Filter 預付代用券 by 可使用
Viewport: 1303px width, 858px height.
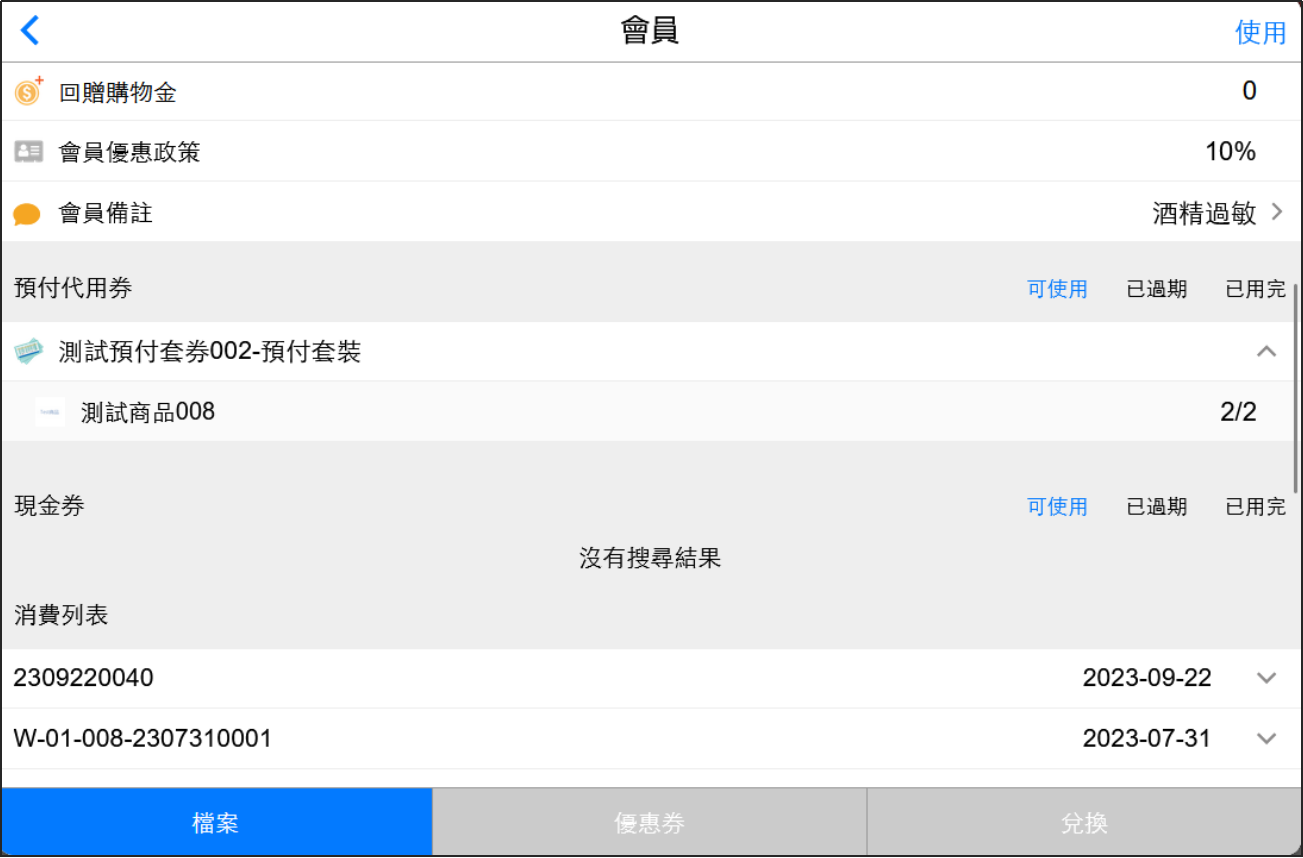[1057, 290]
